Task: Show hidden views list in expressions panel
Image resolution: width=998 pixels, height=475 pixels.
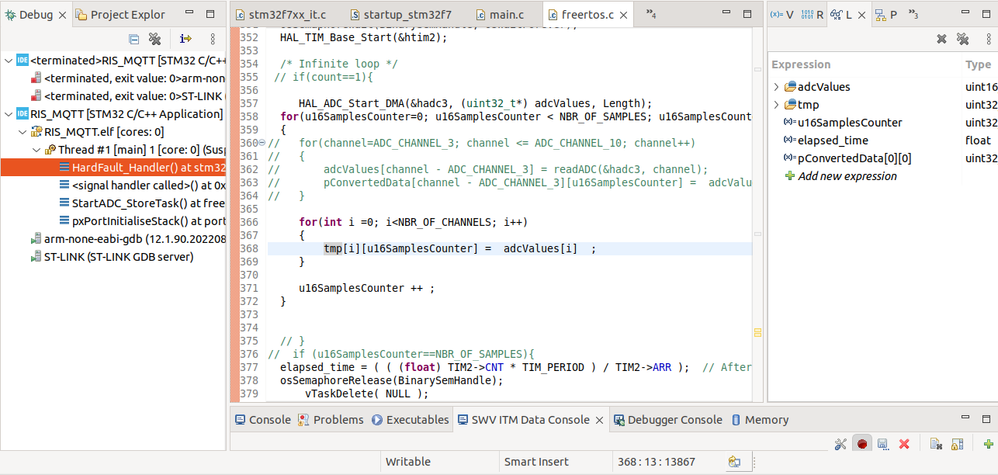Action: tap(913, 13)
